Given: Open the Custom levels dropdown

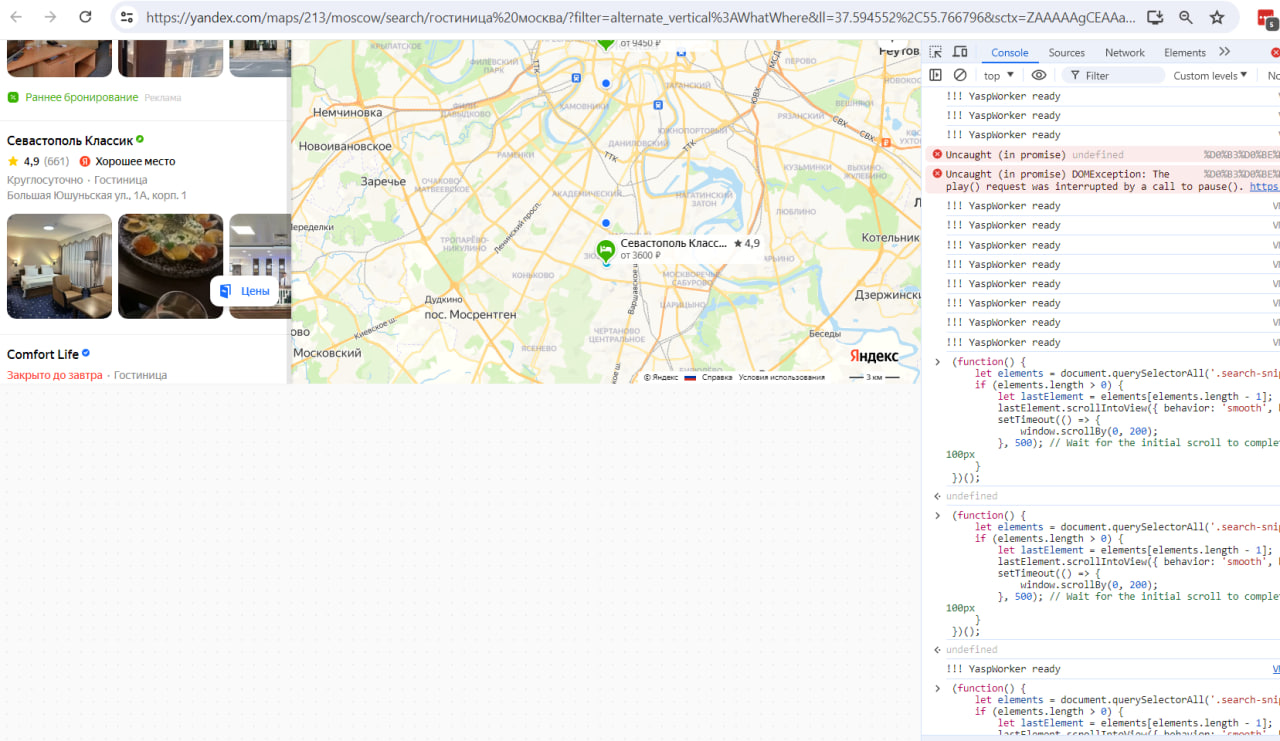Looking at the screenshot, I should tap(1209, 75).
